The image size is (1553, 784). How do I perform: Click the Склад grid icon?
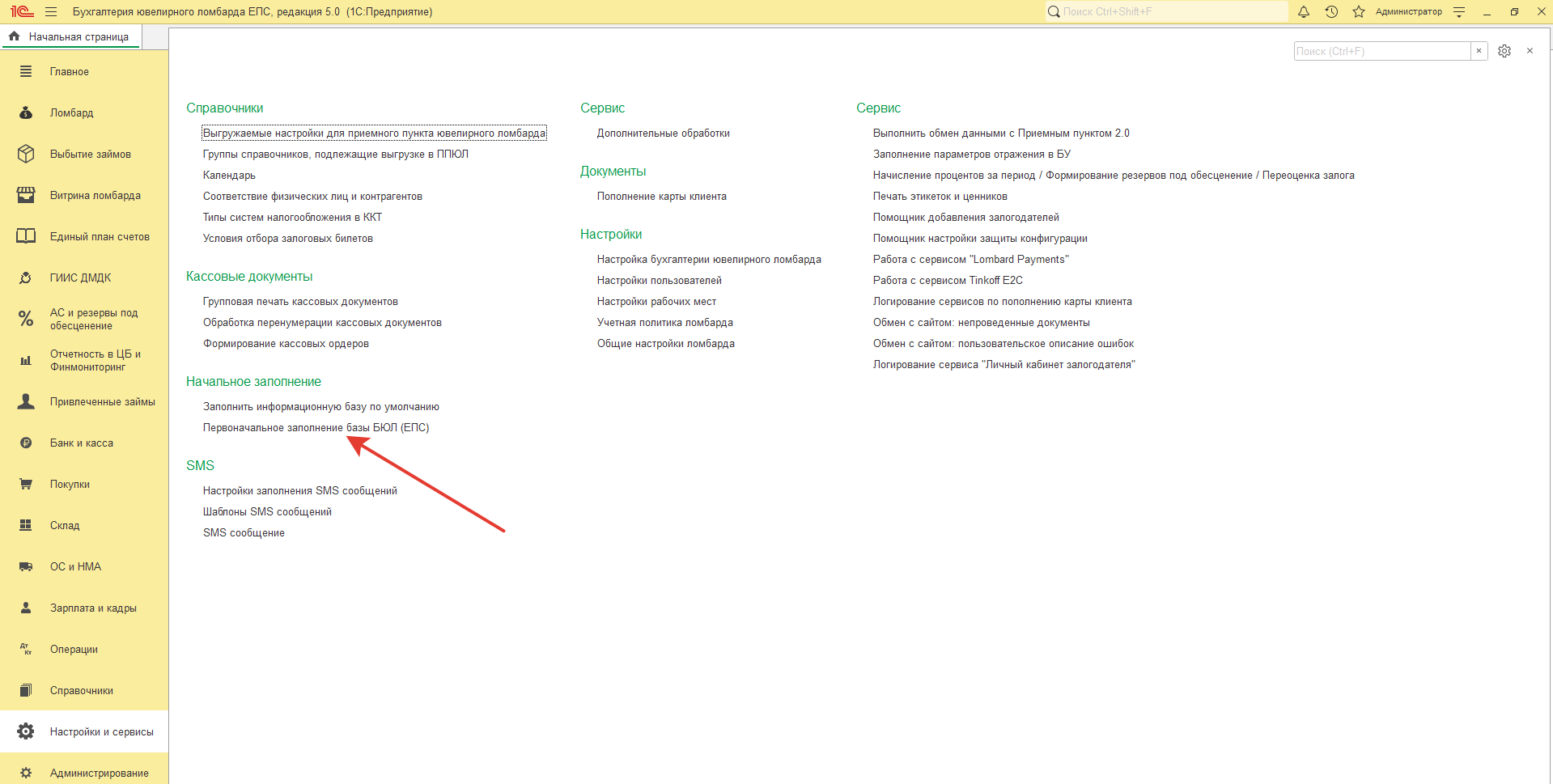[26, 525]
